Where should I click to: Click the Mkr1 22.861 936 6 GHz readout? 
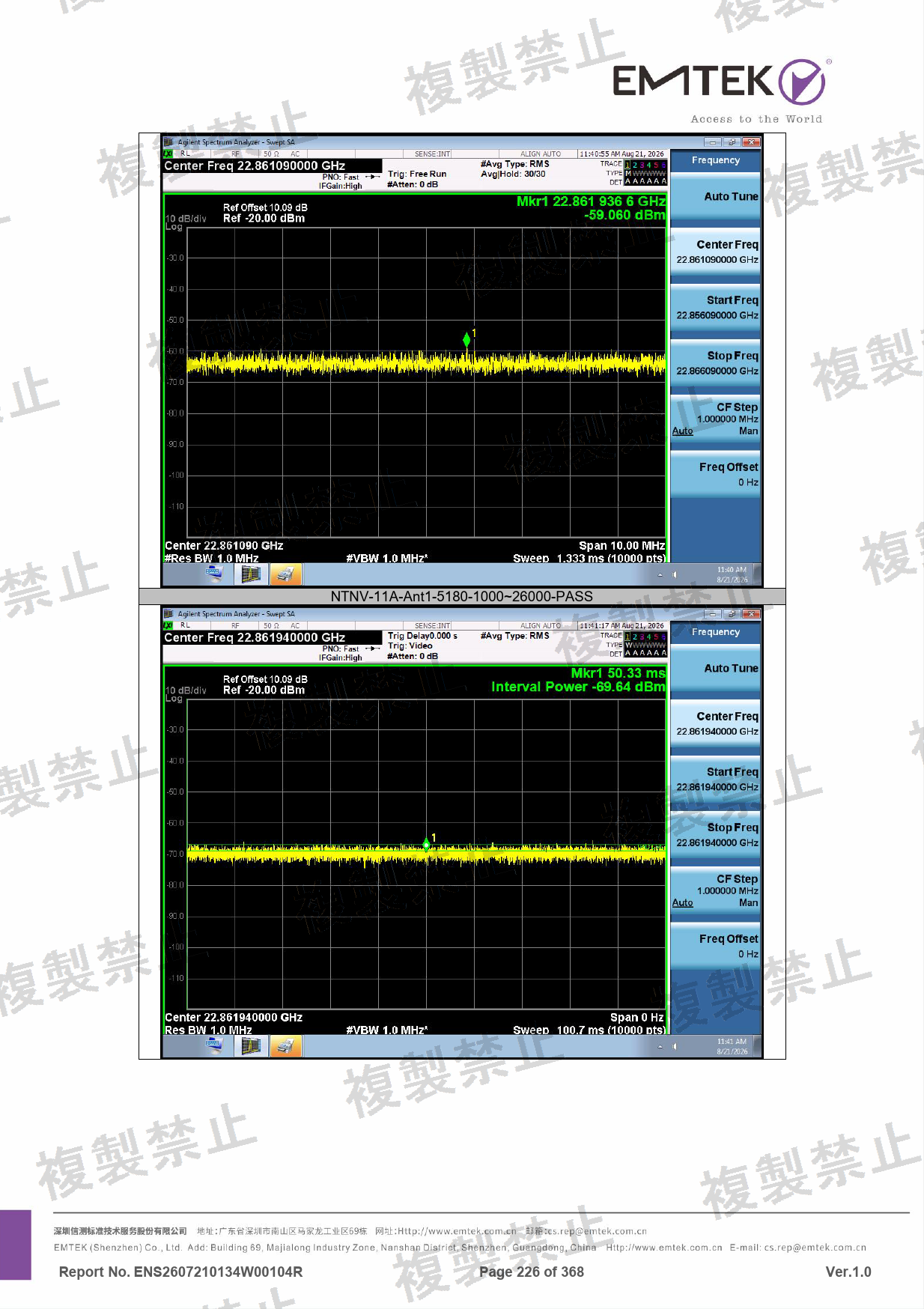coord(591,201)
